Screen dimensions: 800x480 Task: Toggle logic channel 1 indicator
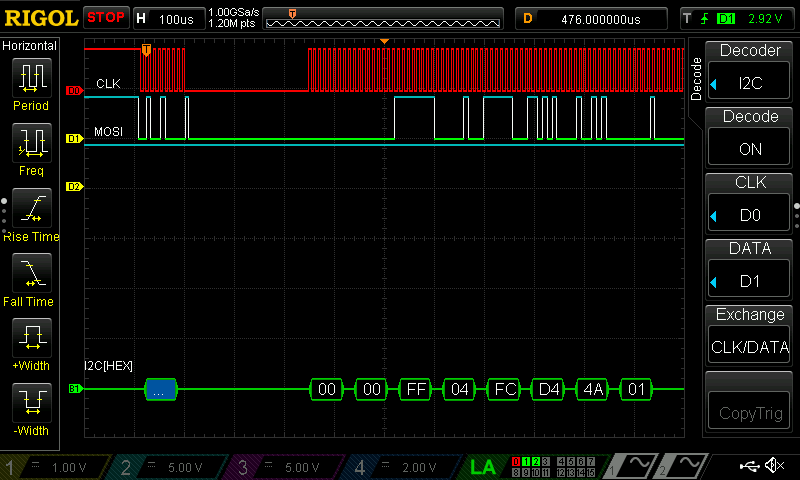click(x=526, y=461)
